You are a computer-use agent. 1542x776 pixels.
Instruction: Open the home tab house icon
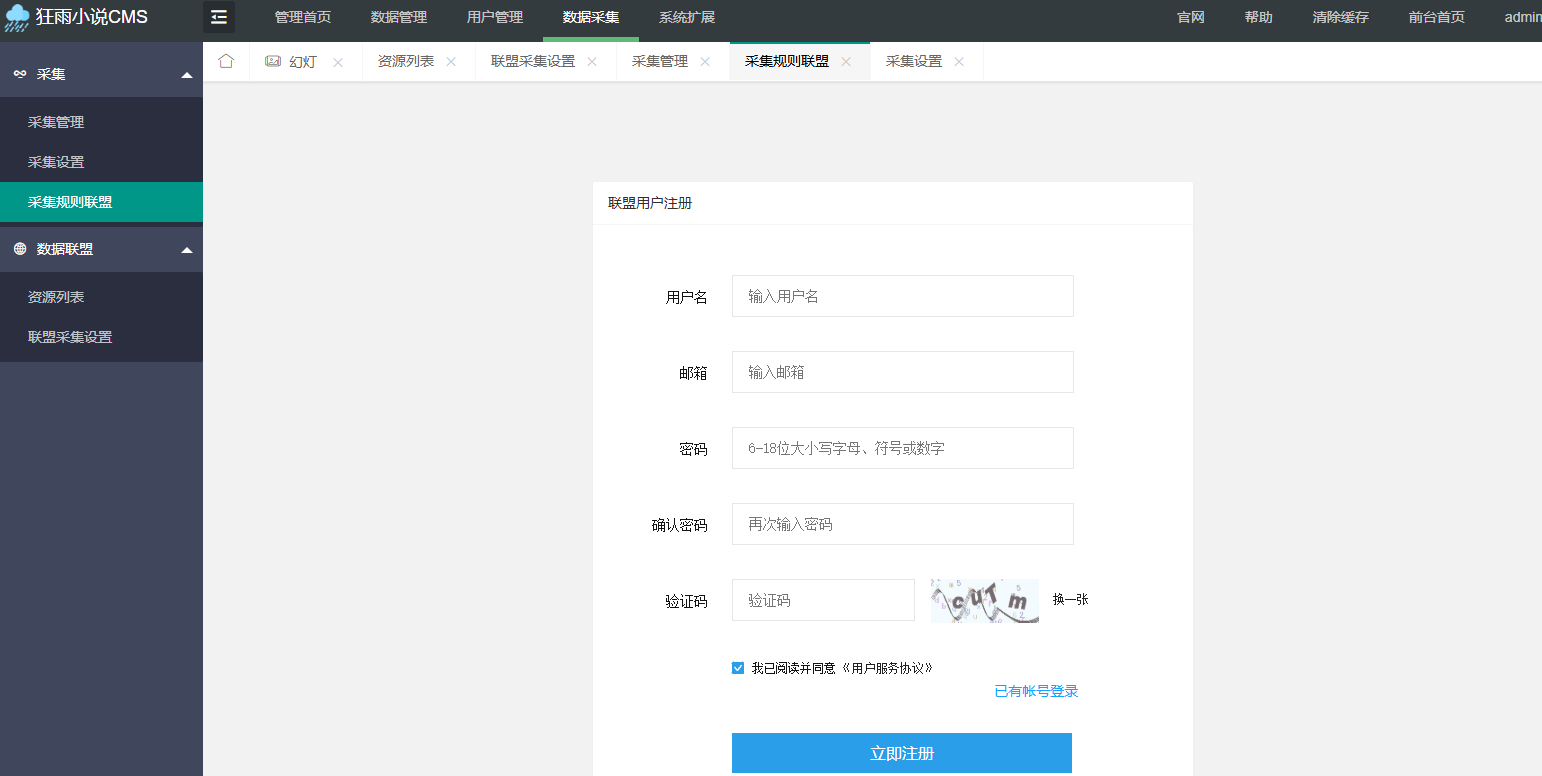(226, 61)
